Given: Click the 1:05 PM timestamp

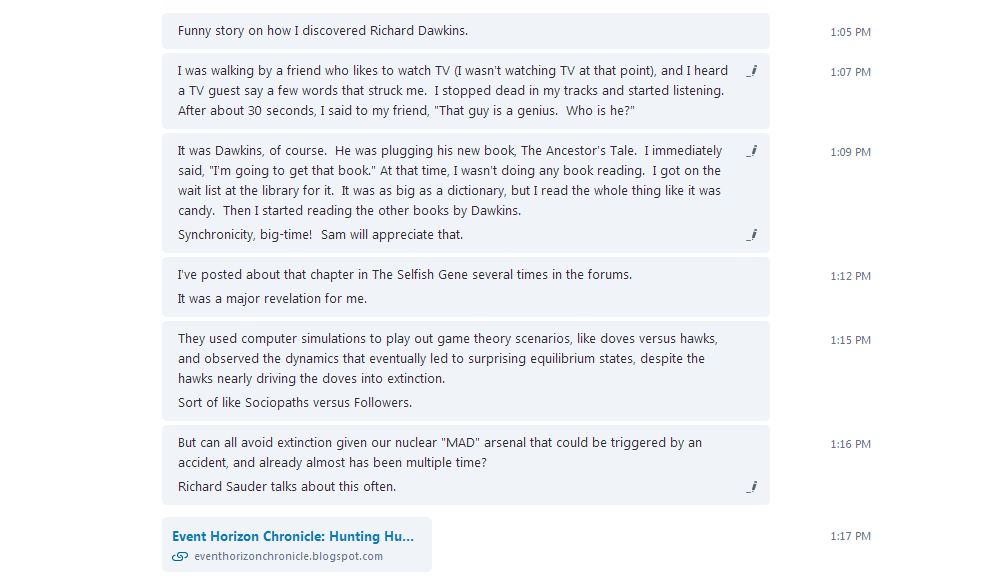Looking at the screenshot, I should [x=850, y=32].
